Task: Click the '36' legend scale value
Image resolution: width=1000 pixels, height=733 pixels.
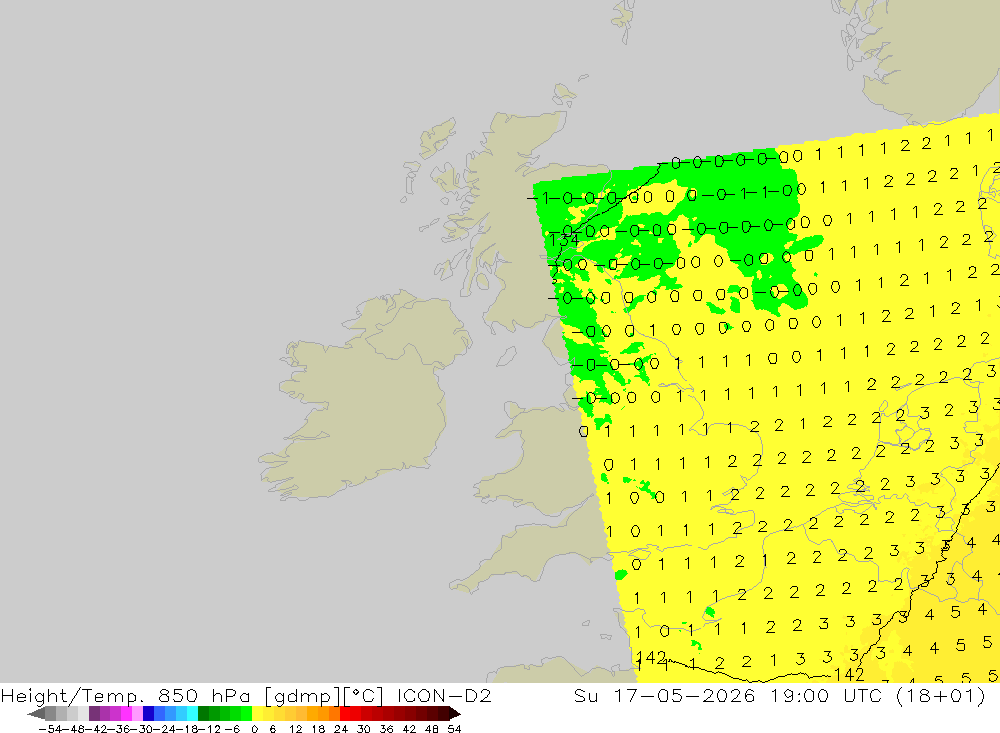Action: (386, 729)
